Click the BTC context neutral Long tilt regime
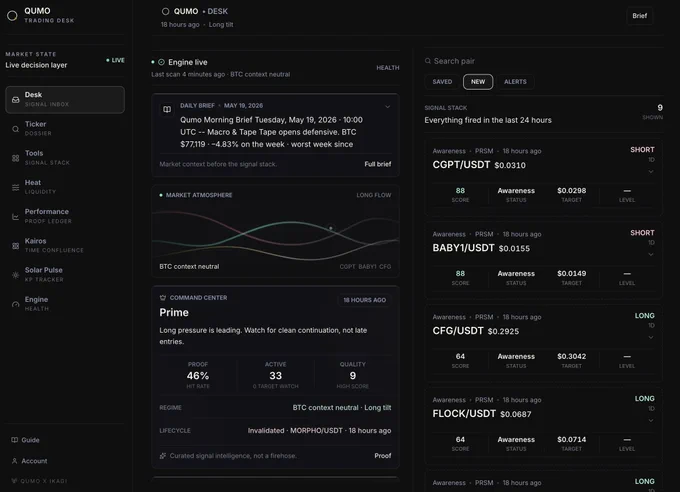The width and height of the screenshot is (680, 492). 342,407
